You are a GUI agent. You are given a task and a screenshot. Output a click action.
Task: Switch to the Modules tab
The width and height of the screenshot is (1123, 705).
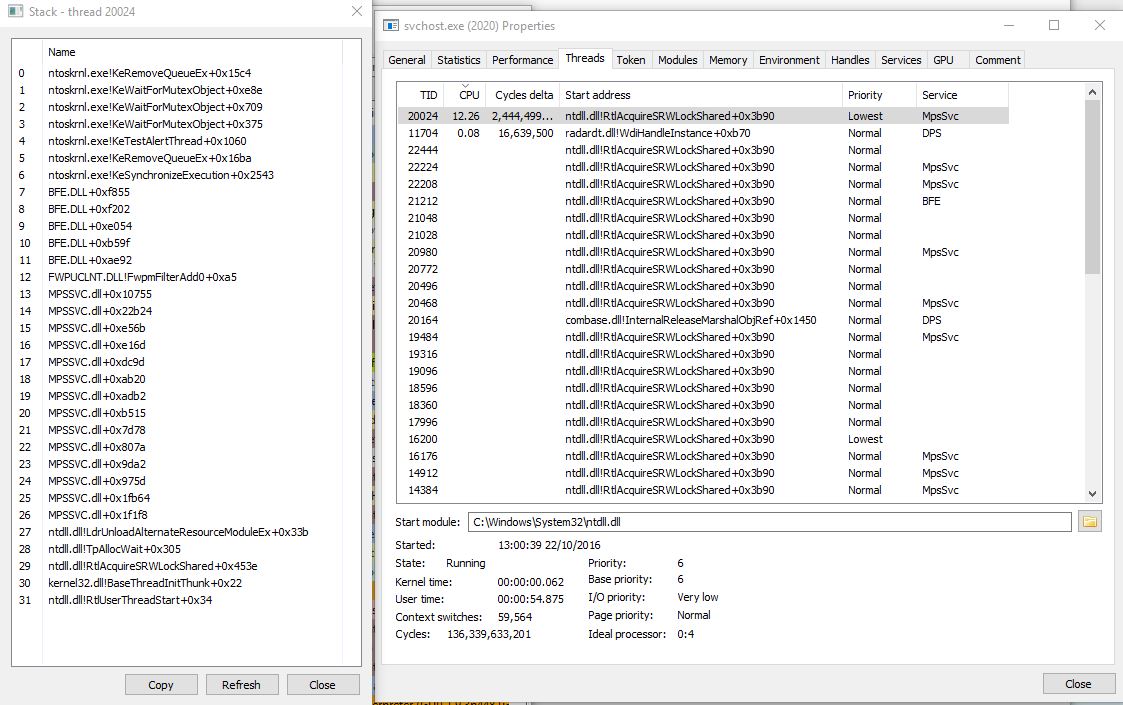(x=677, y=60)
